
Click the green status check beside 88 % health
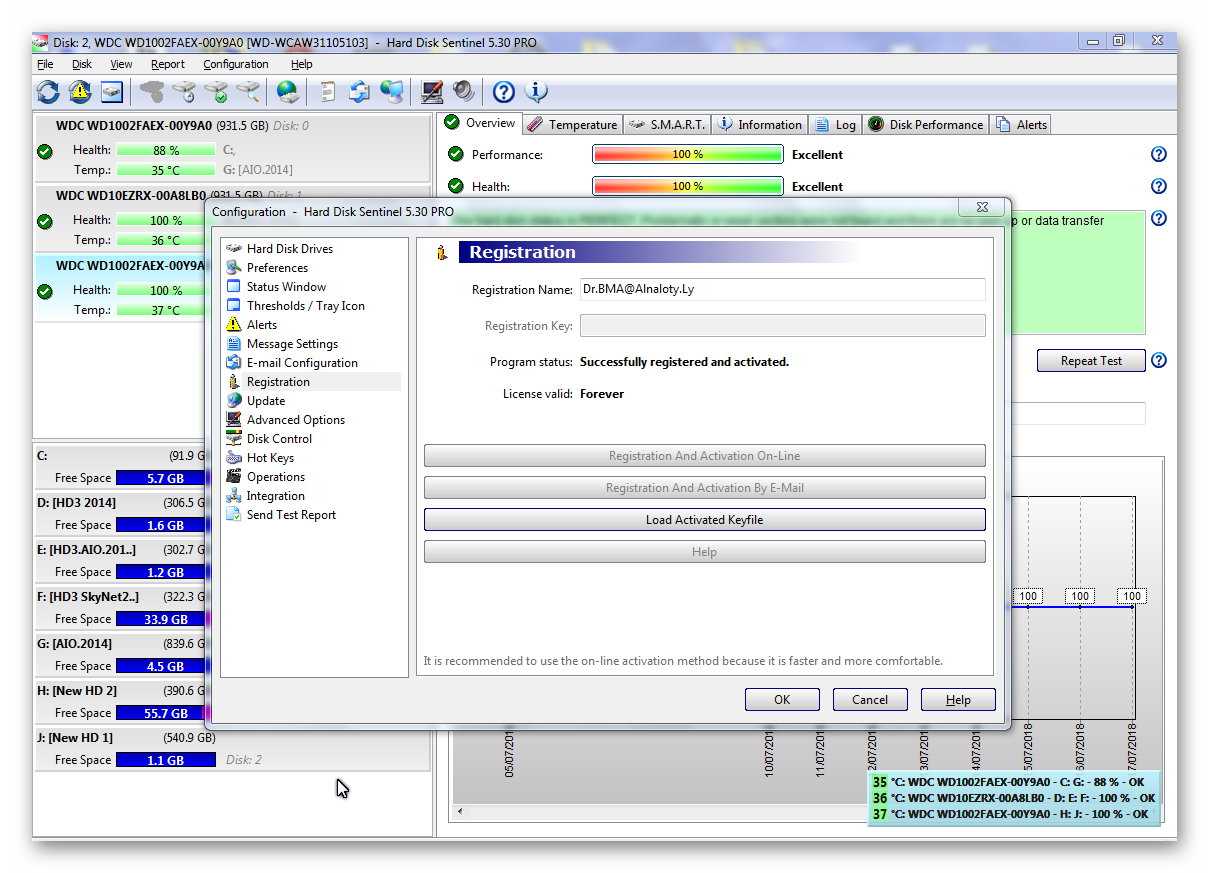click(x=44, y=152)
